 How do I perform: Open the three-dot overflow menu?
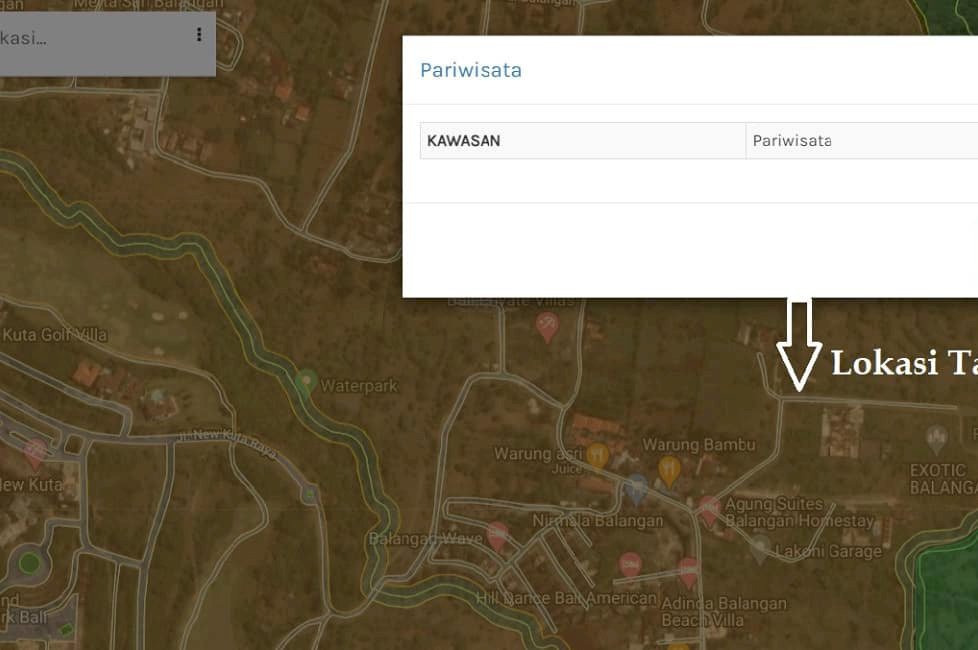[199, 35]
